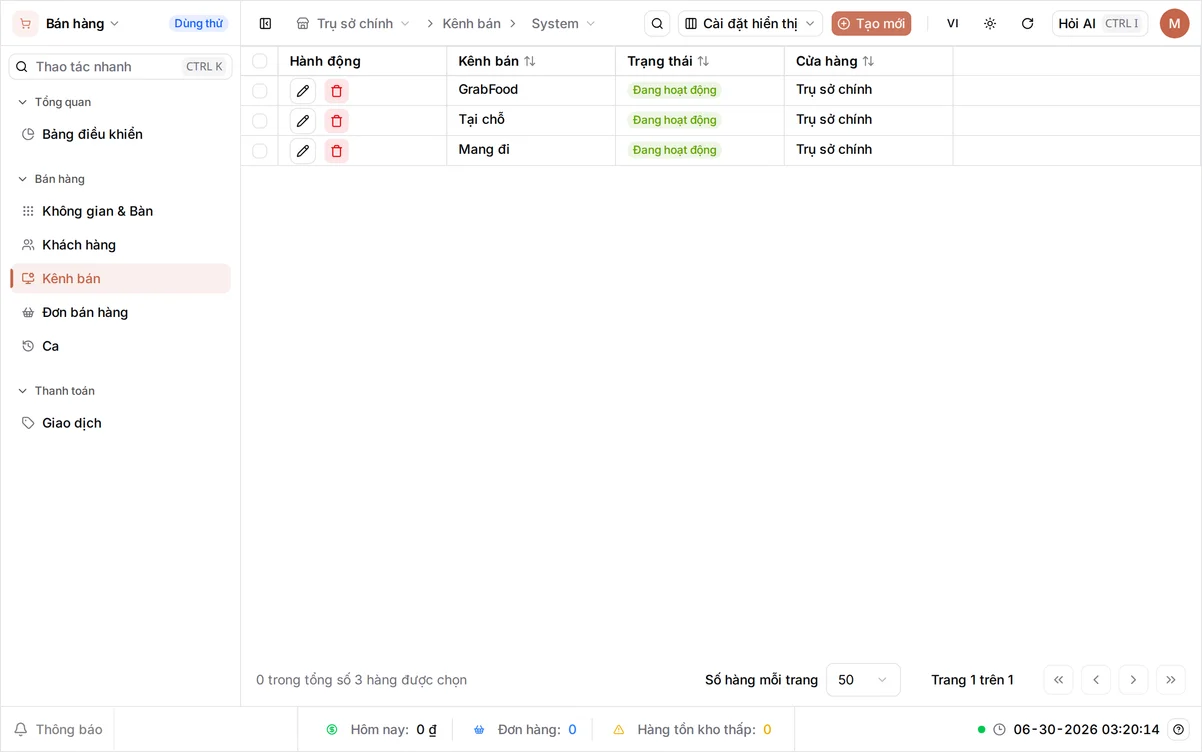Open System breadcrumb dropdown
The image size is (1202, 752).
pyautogui.click(x=563, y=23)
